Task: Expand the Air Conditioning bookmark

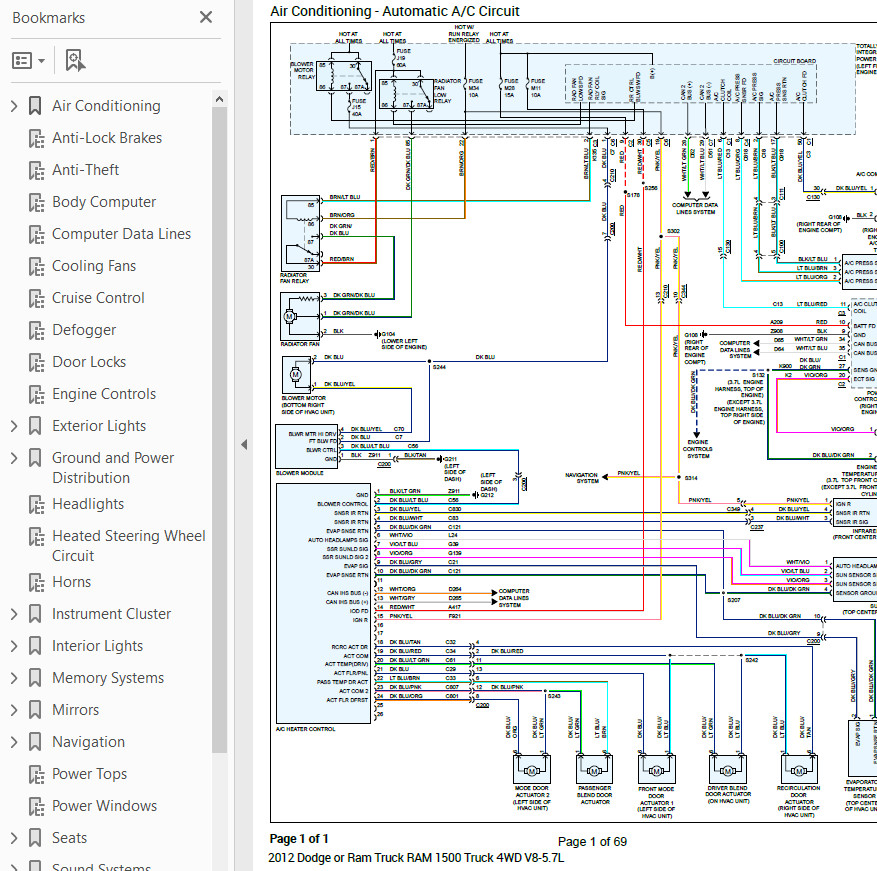Action: point(15,106)
